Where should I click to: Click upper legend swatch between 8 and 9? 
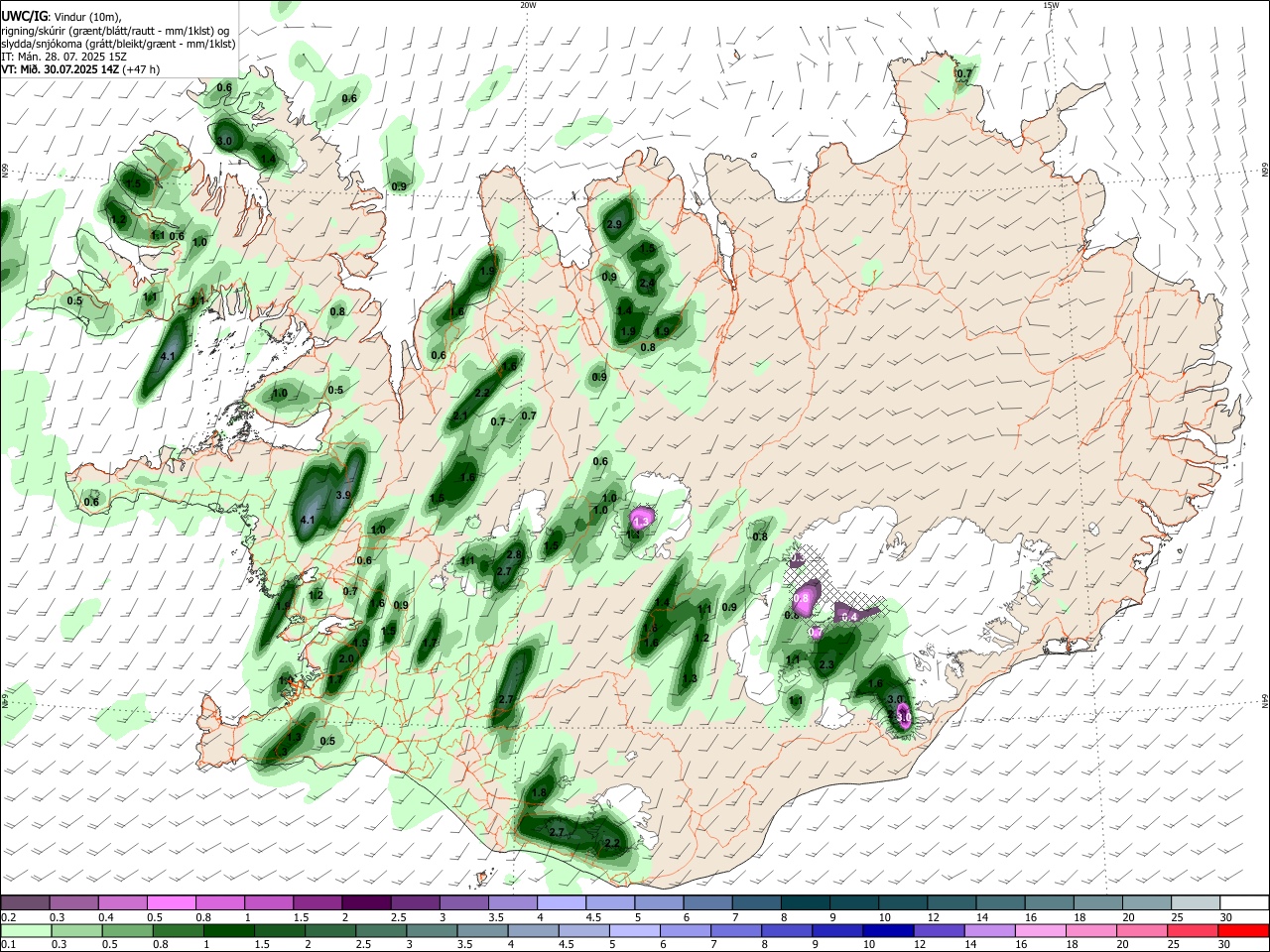click(x=806, y=902)
